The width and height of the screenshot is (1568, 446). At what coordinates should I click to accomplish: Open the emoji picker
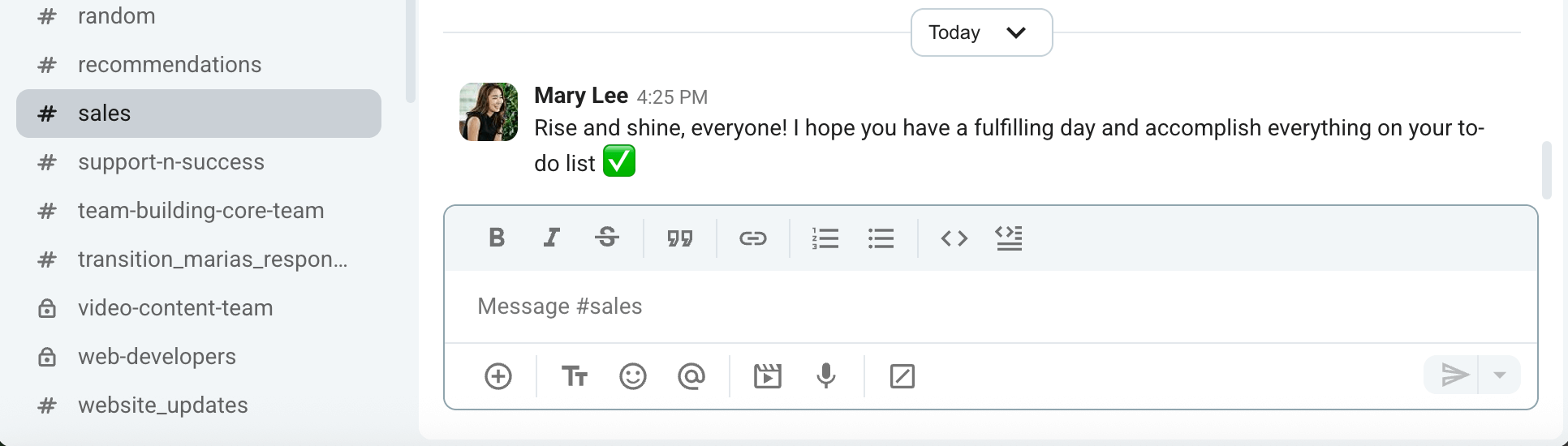(x=633, y=376)
